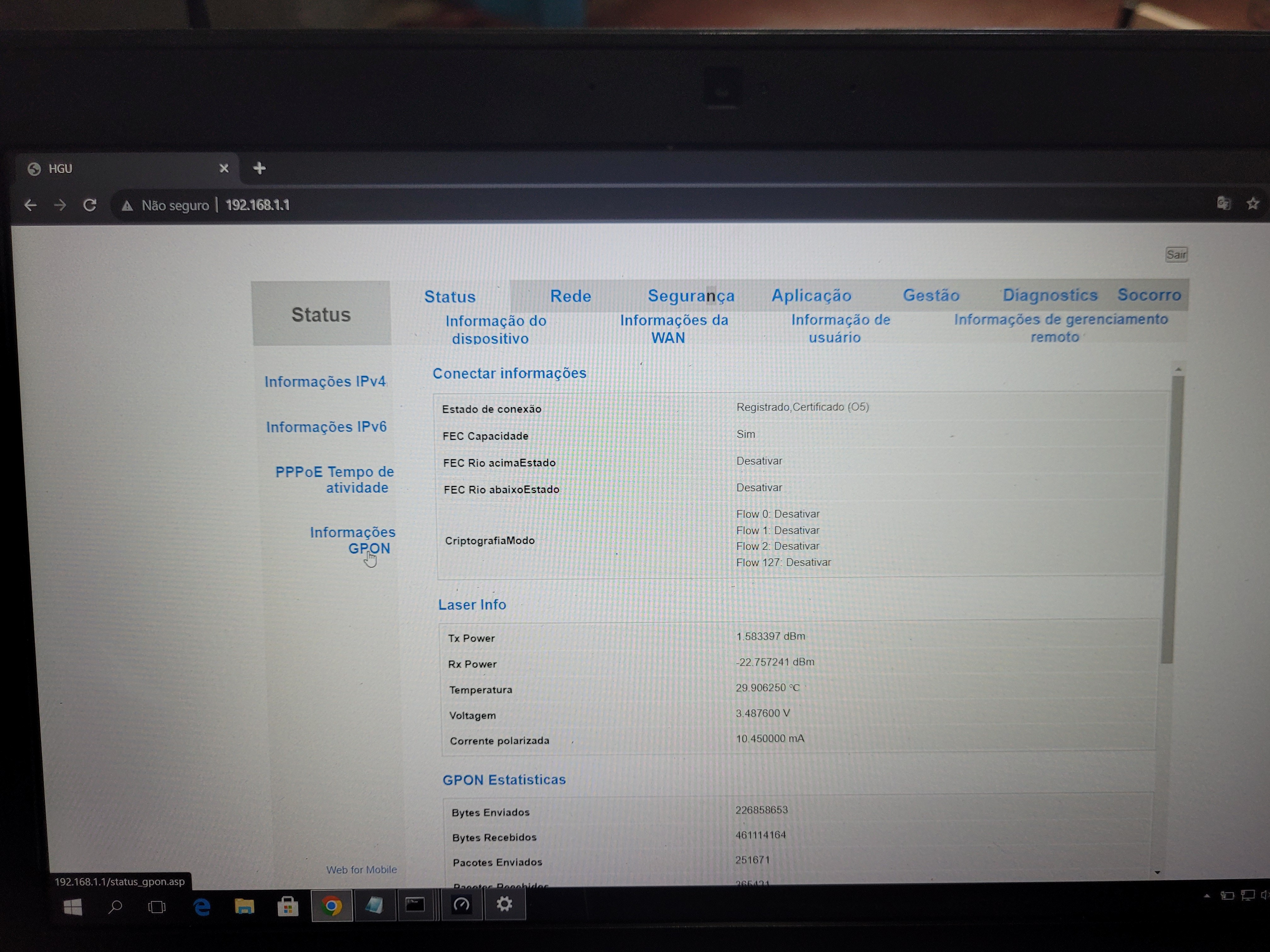The width and height of the screenshot is (1270, 952).
Task: Open Settings gear in taskbar
Action: (x=504, y=904)
